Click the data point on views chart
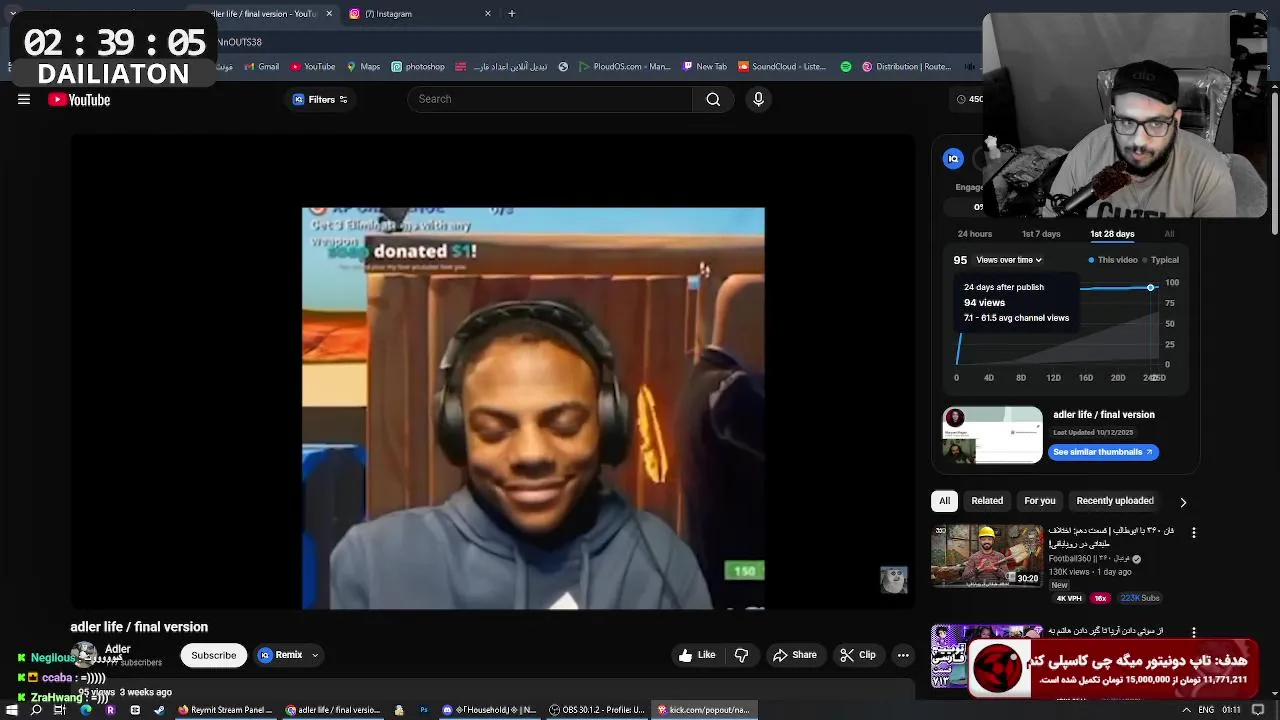 point(1151,288)
